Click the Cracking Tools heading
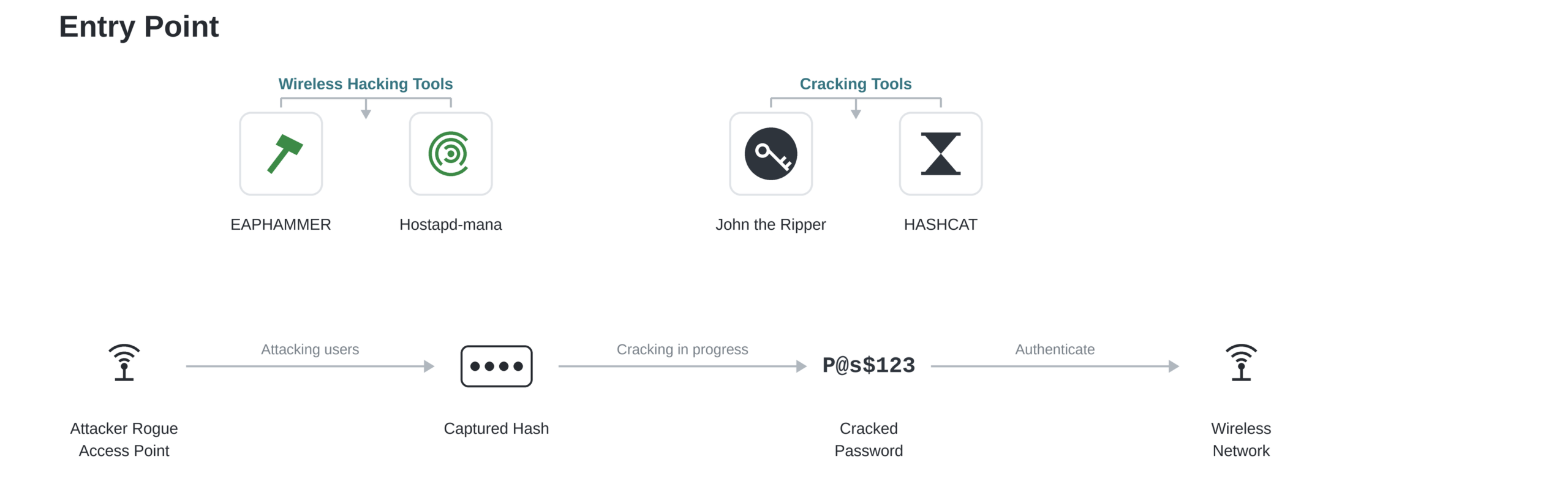The image size is (1568, 497). click(855, 84)
